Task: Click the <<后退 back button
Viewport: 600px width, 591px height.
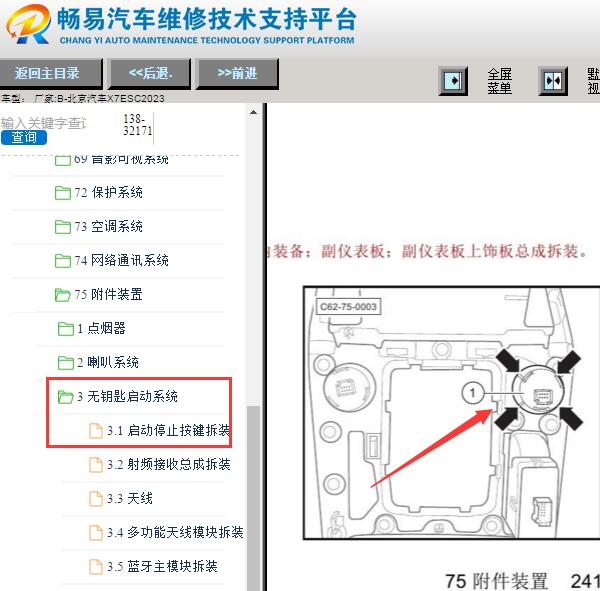Action: click(150, 73)
